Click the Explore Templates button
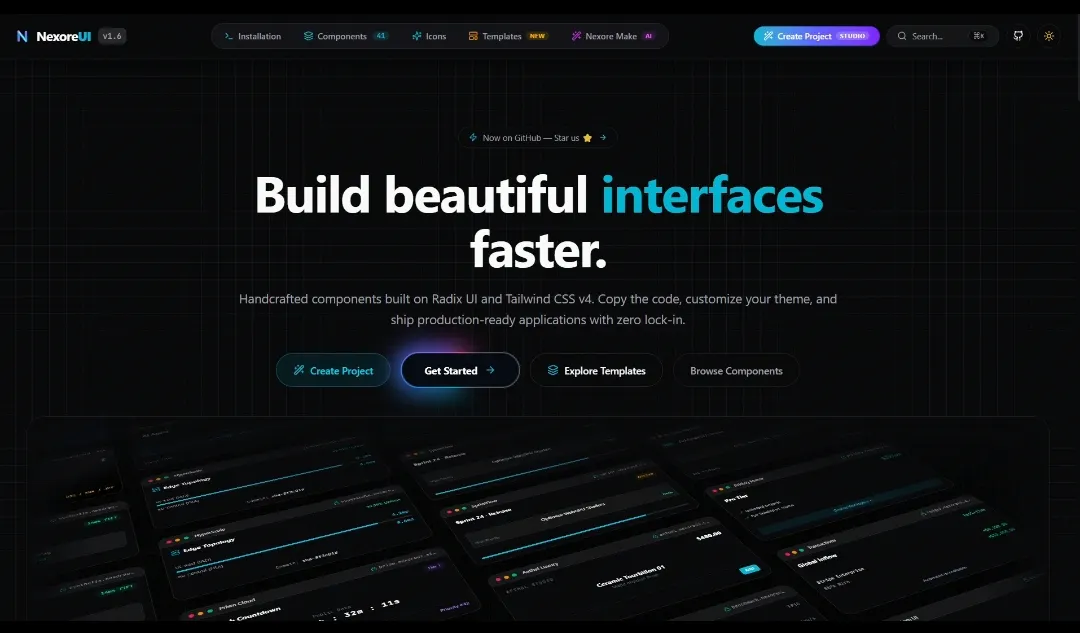Screen dimensions: 1080x633 click(x=596, y=371)
